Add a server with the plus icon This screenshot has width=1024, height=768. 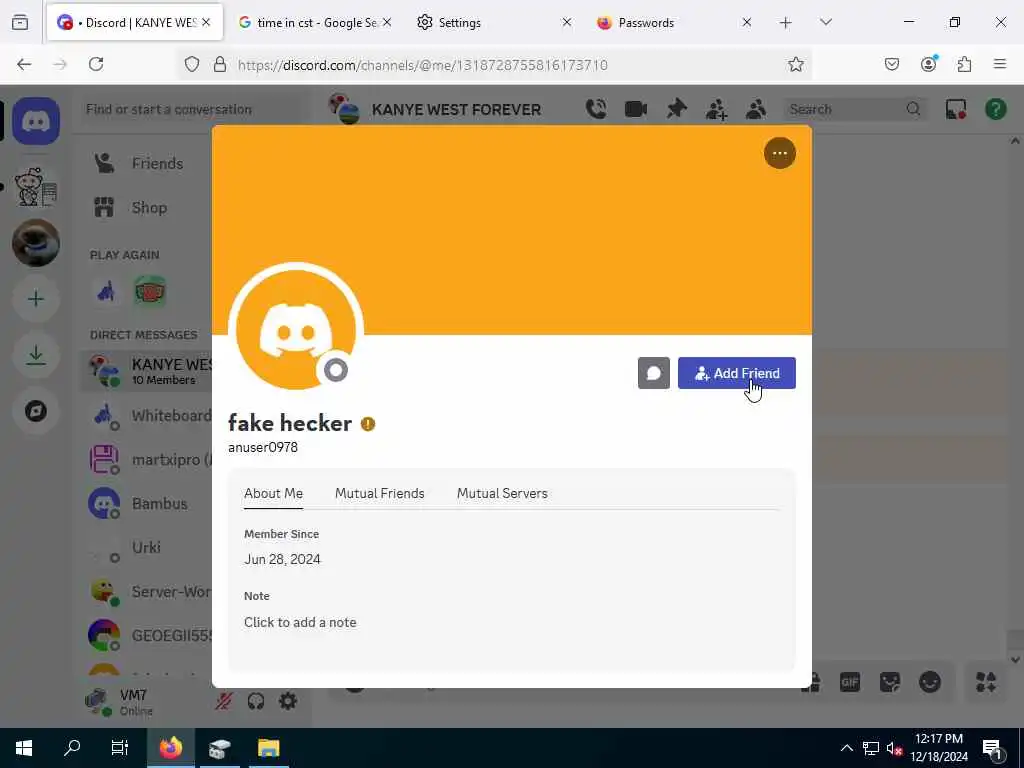[x=36, y=299]
